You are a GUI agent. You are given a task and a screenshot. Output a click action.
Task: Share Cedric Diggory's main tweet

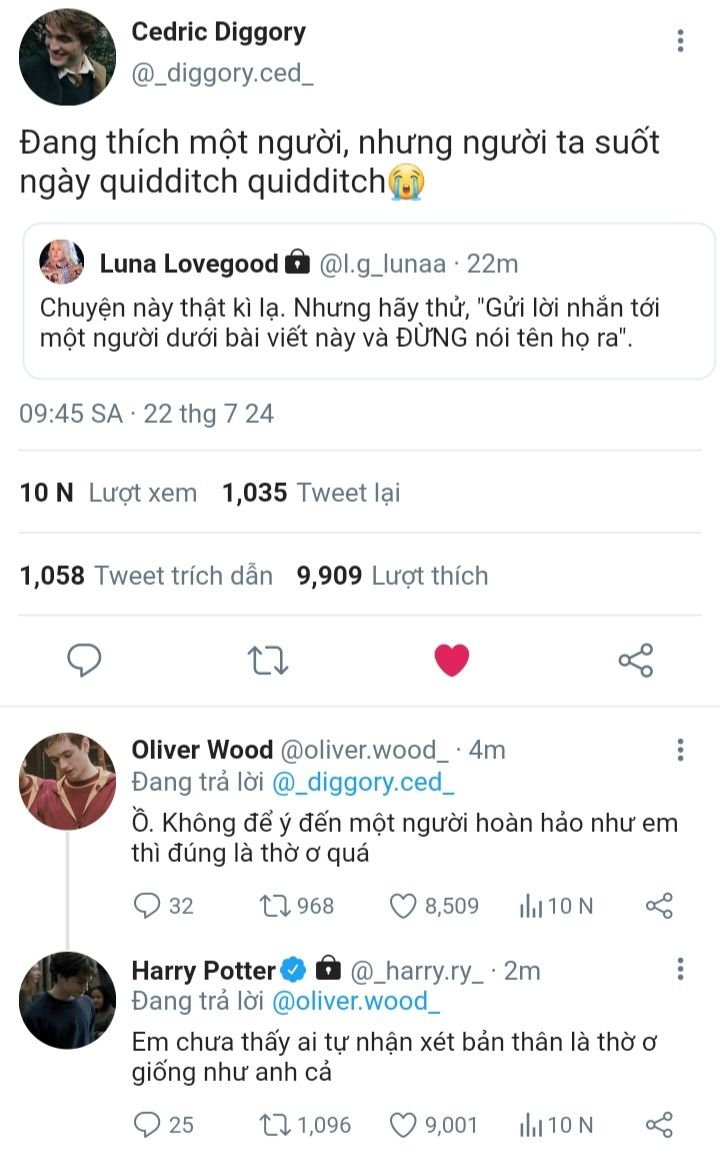tap(636, 660)
